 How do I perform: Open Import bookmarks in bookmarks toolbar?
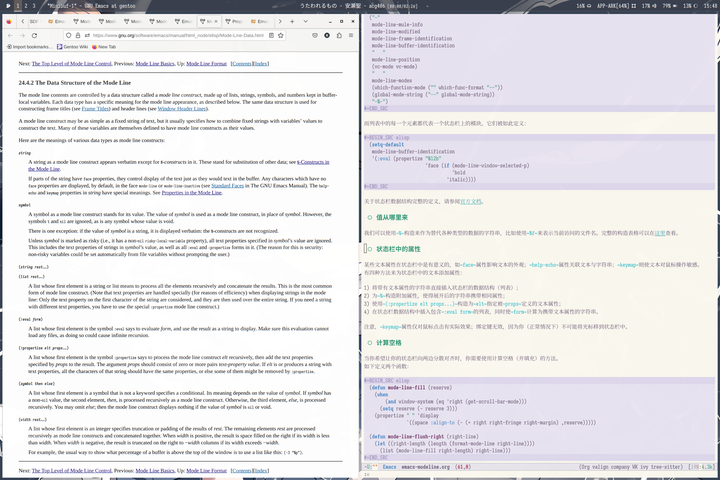[x=29, y=46]
